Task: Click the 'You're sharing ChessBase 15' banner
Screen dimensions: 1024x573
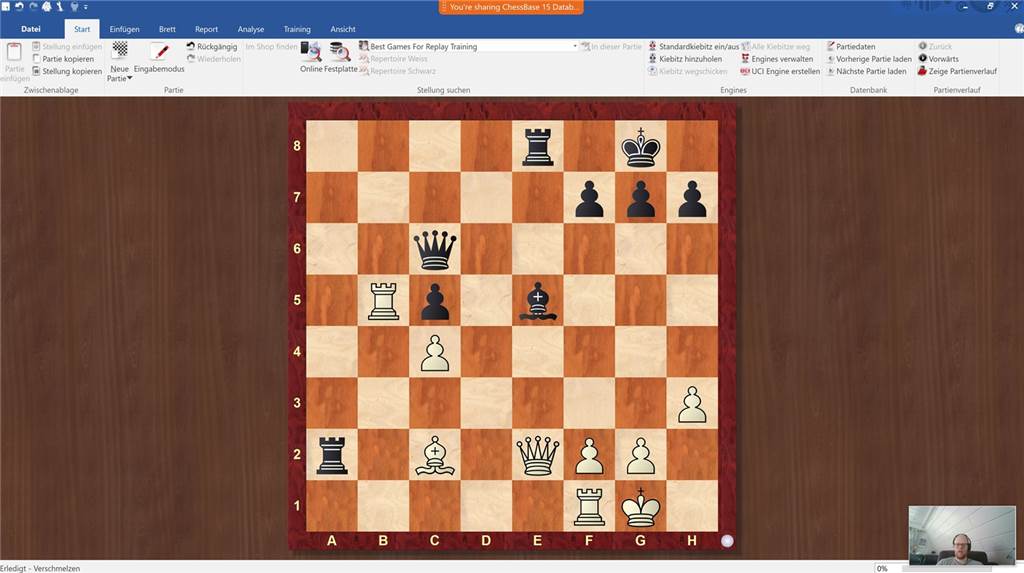Action: point(511,7)
